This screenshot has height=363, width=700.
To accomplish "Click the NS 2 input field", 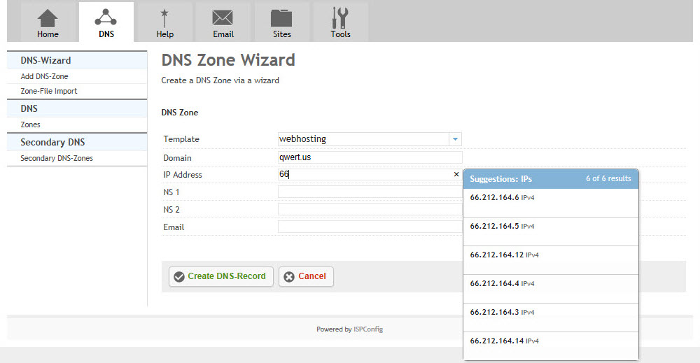I will [370, 209].
